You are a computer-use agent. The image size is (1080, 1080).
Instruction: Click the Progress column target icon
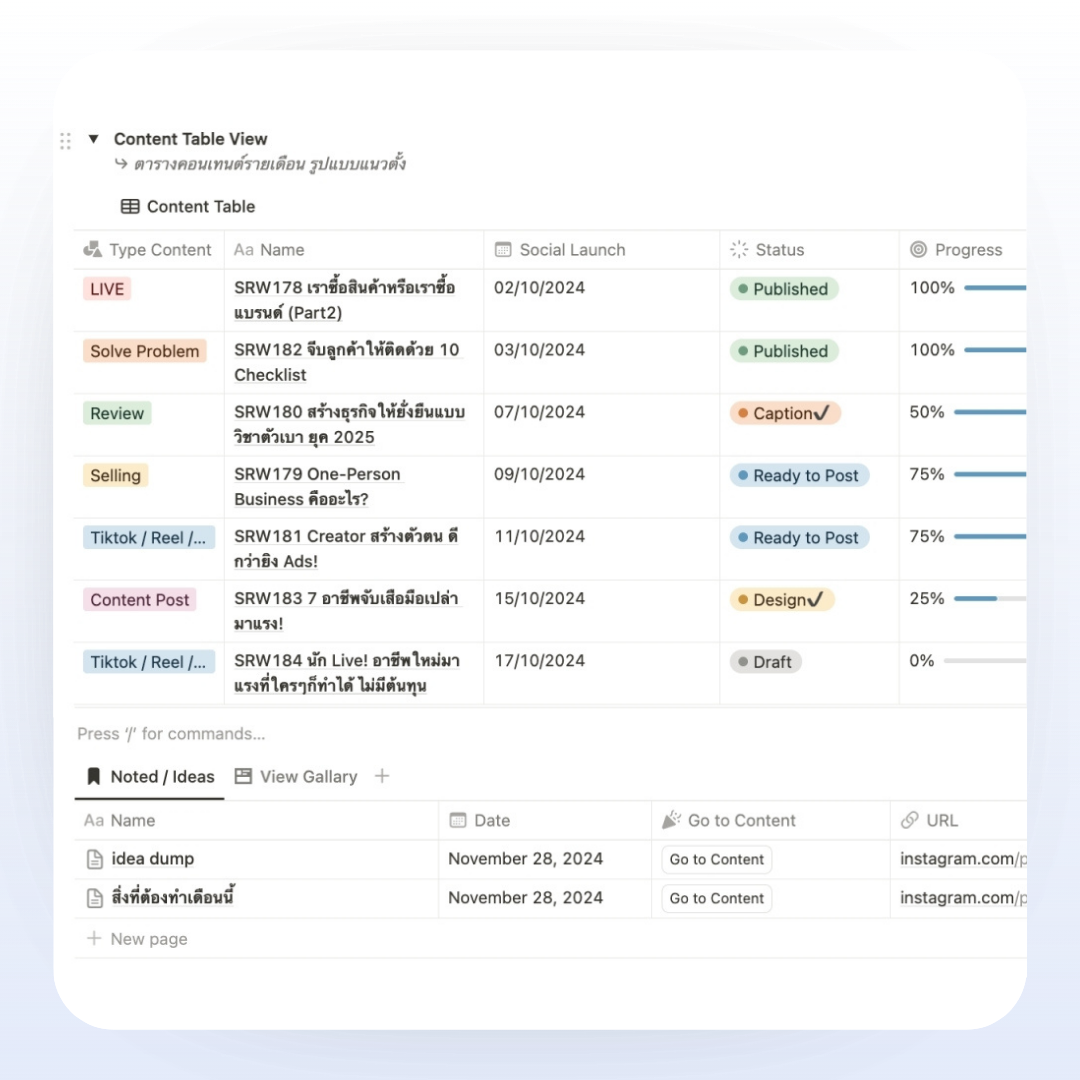pos(918,250)
